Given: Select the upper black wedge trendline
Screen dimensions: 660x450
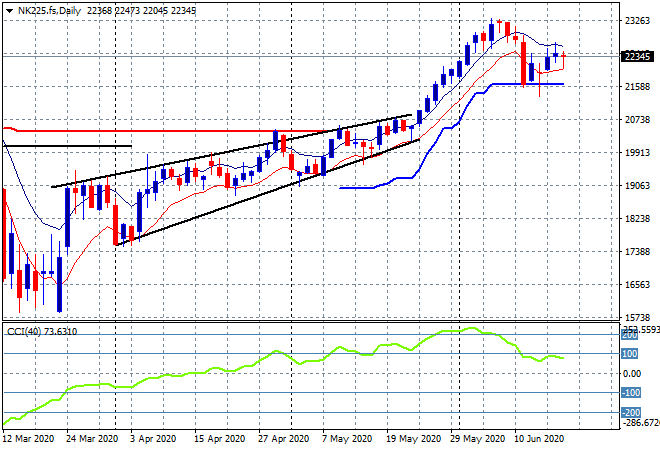Looking at the screenshot, I should coord(232,150).
